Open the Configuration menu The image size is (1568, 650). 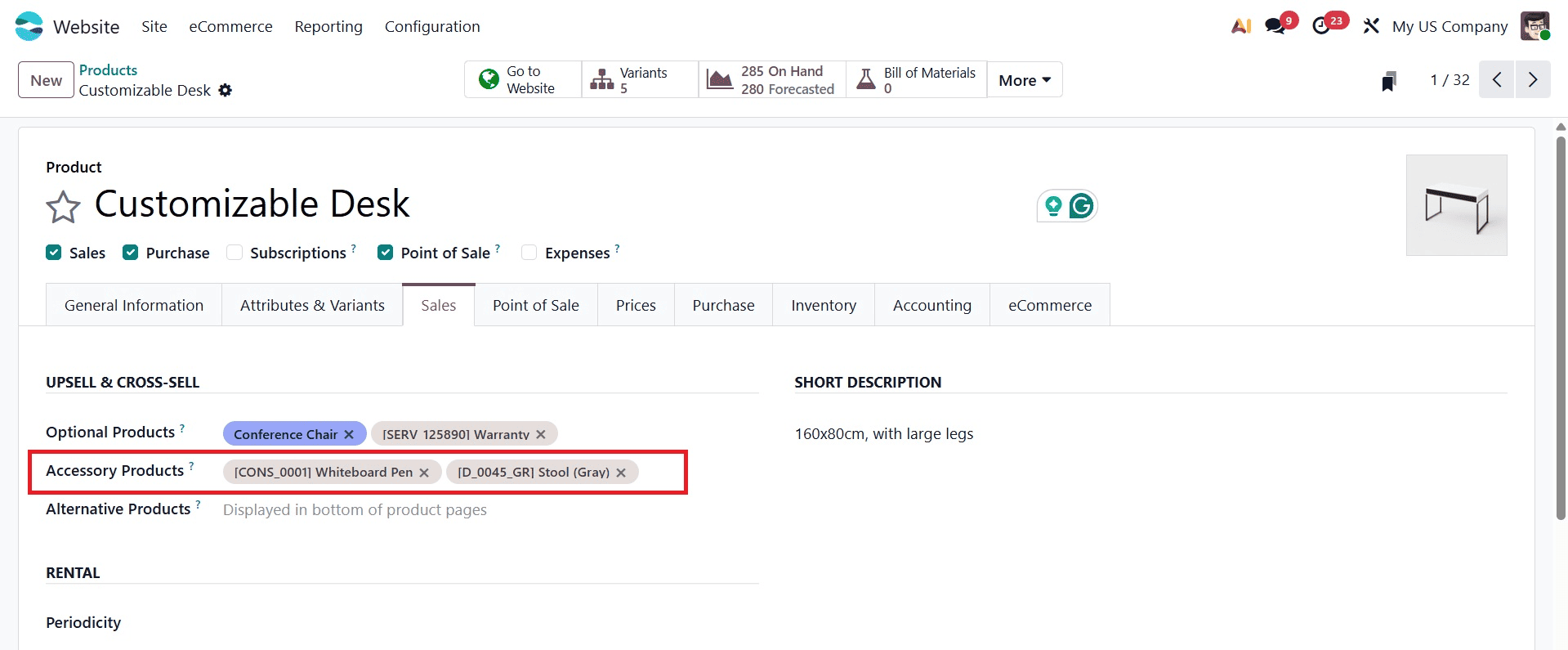pos(432,26)
